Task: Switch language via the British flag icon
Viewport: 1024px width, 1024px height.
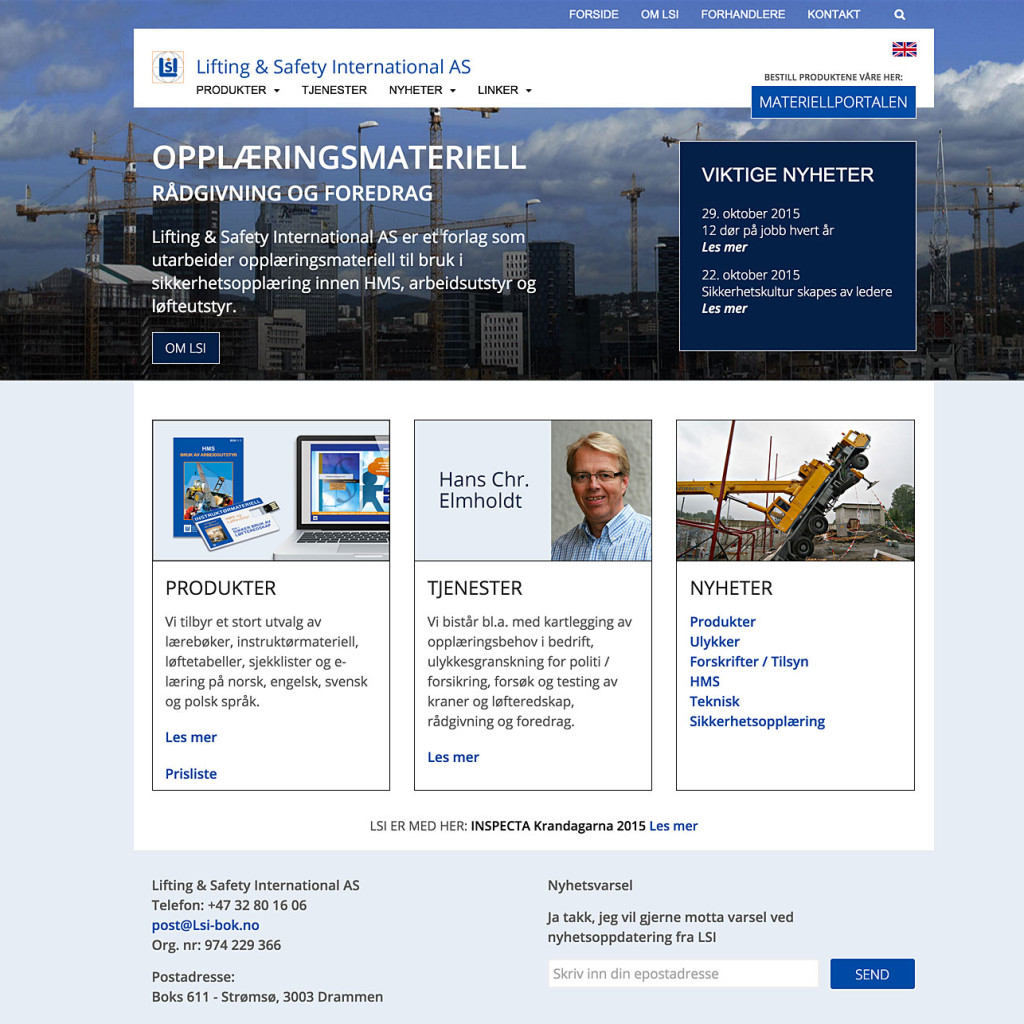Action: point(904,49)
